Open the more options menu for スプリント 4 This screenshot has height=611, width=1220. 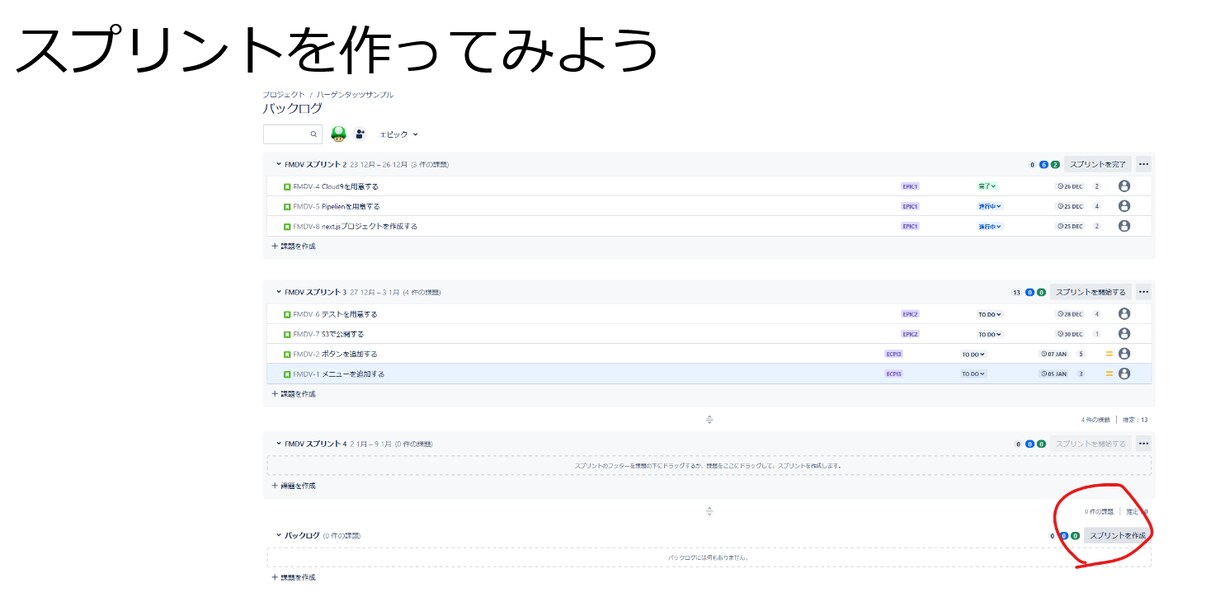coord(1143,443)
